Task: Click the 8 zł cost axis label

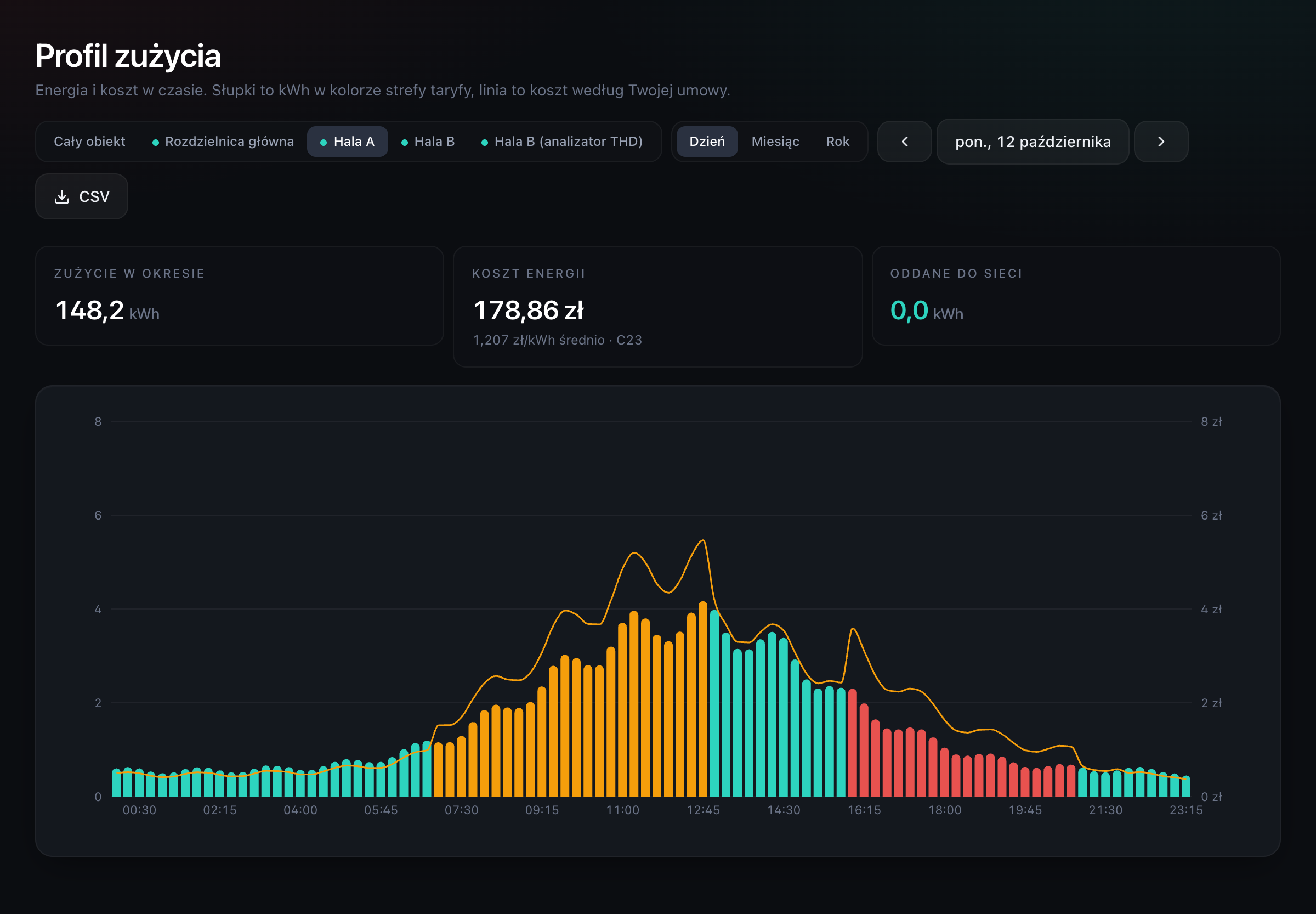Action: 1211,421
